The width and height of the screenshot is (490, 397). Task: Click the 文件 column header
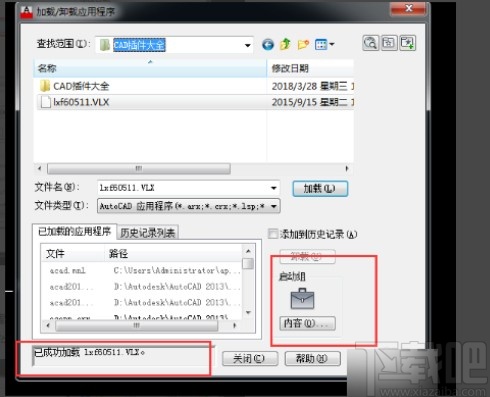(x=73, y=254)
